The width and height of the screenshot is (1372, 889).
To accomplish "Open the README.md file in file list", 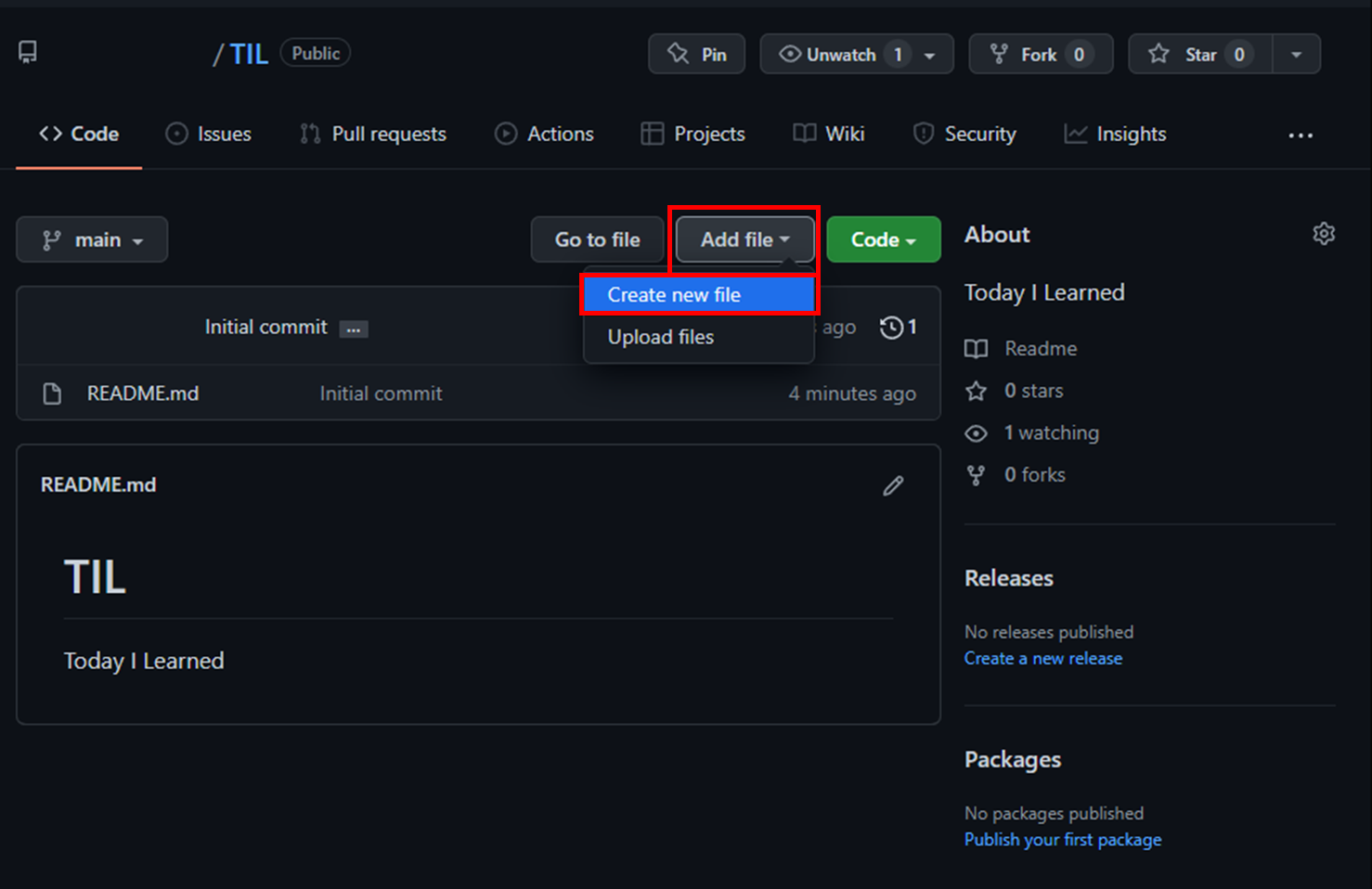I will tap(143, 393).
